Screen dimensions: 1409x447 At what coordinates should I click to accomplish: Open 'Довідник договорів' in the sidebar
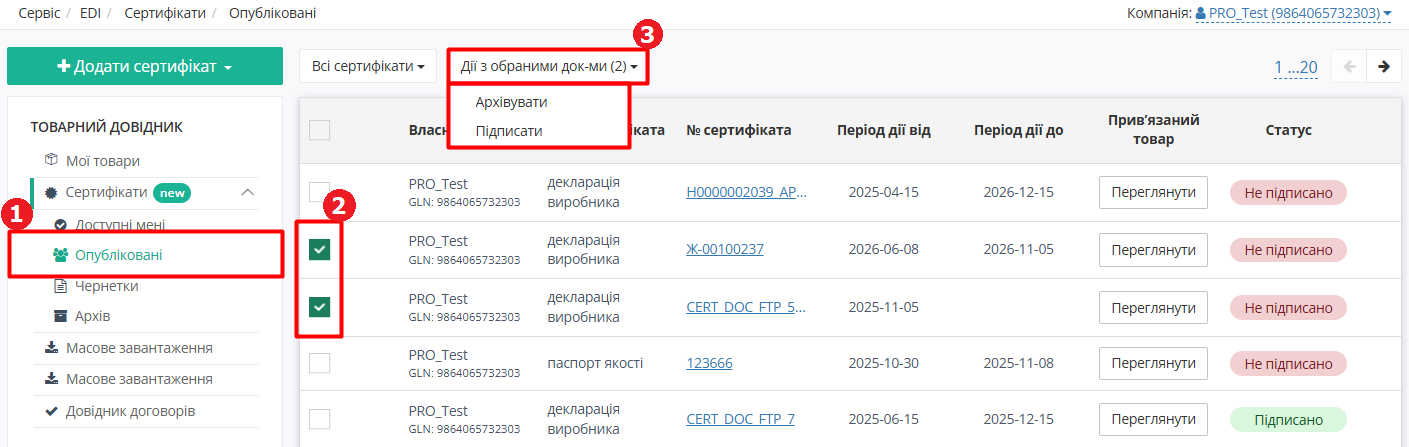tap(130, 411)
